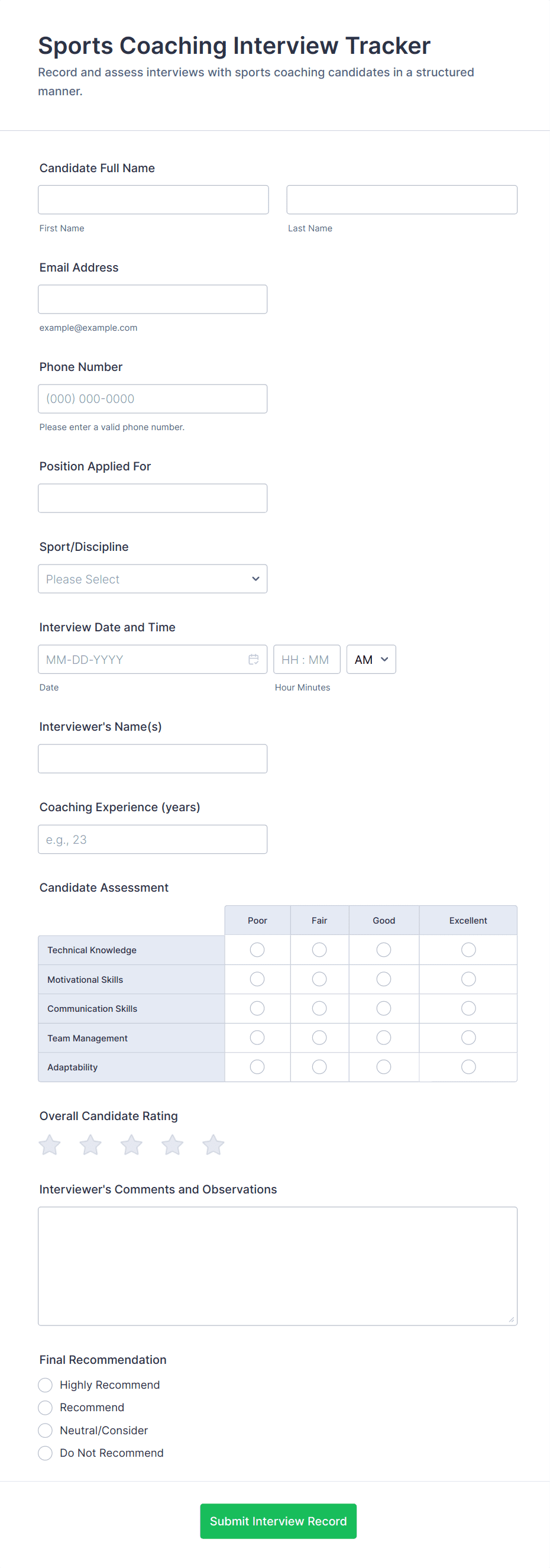550x1568 pixels.
Task: Choose the third star in the overall rating
Action: coord(131,1145)
